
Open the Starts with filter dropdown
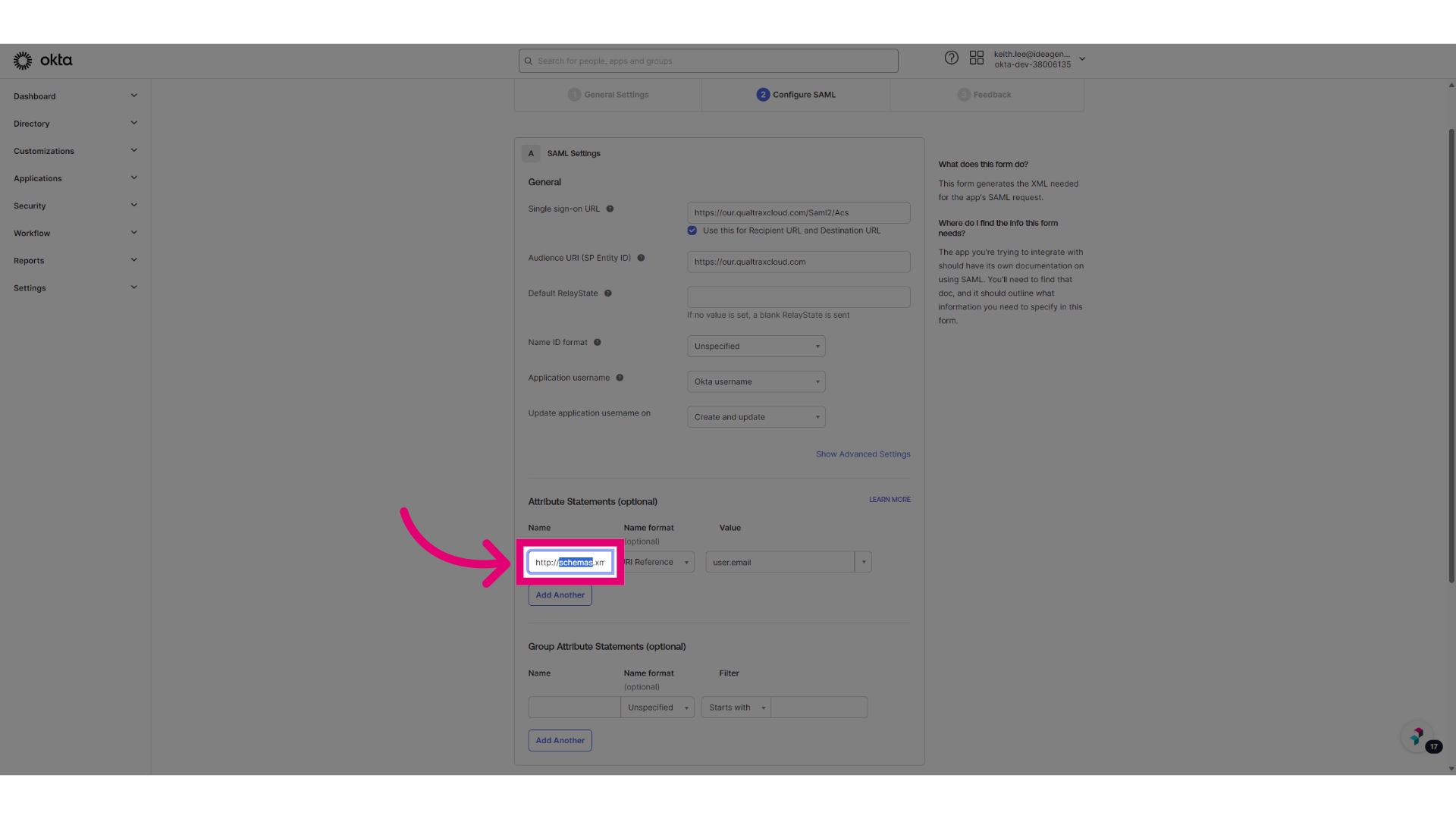pos(736,708)
